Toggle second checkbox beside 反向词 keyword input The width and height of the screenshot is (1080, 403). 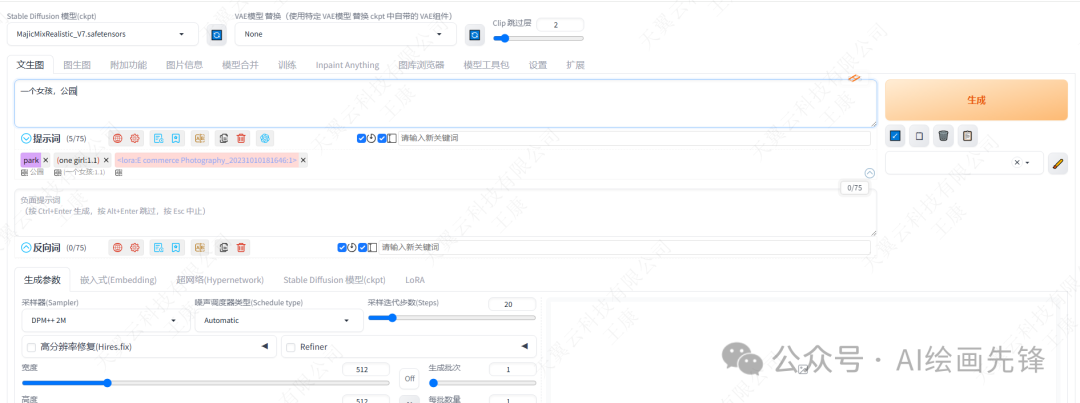click(x=362, y=247)
